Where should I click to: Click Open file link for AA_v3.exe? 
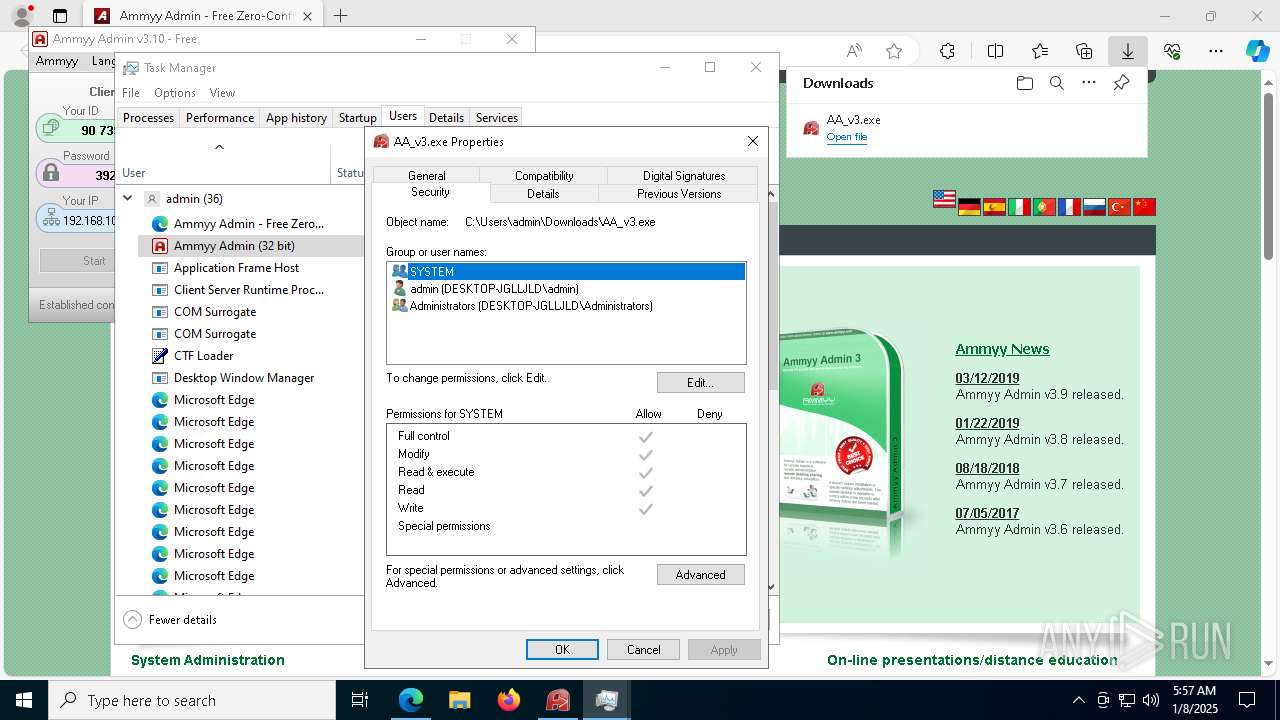pyautogui.click(x=846, y=137)
